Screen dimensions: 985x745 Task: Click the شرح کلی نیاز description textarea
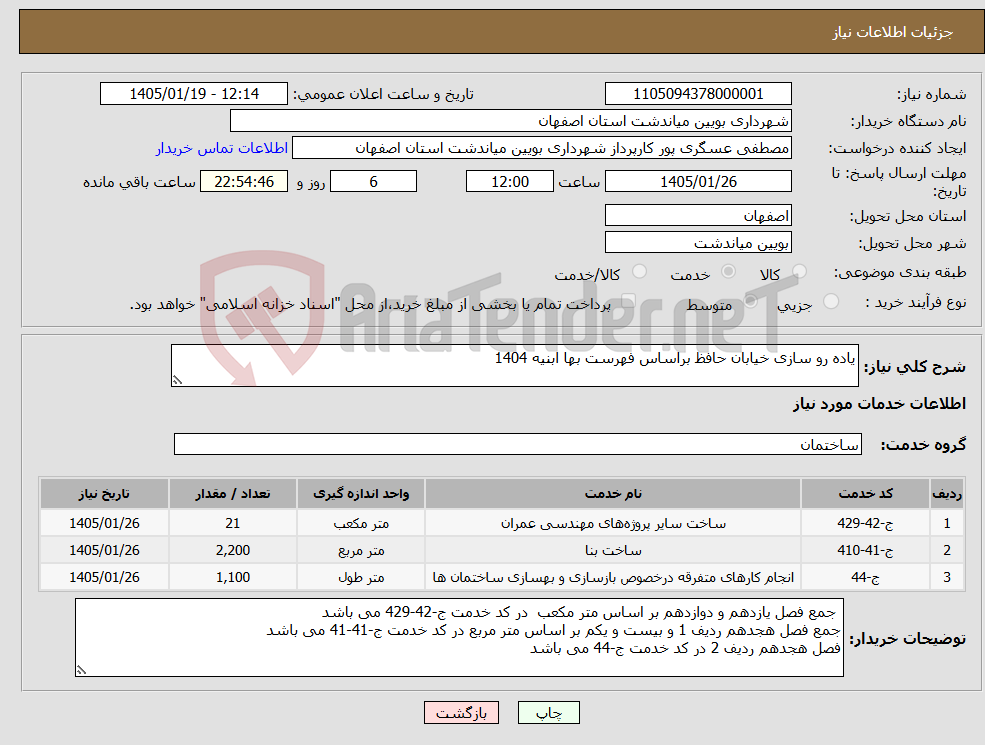point(514,366)
